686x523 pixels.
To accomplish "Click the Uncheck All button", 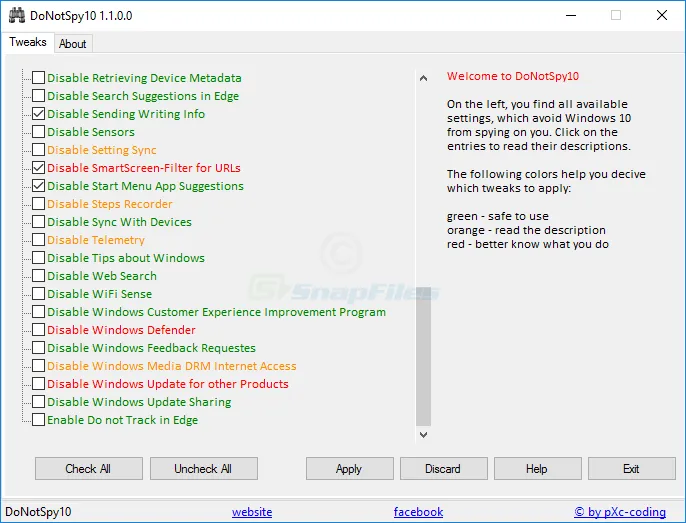I will [x=204, y=469].
